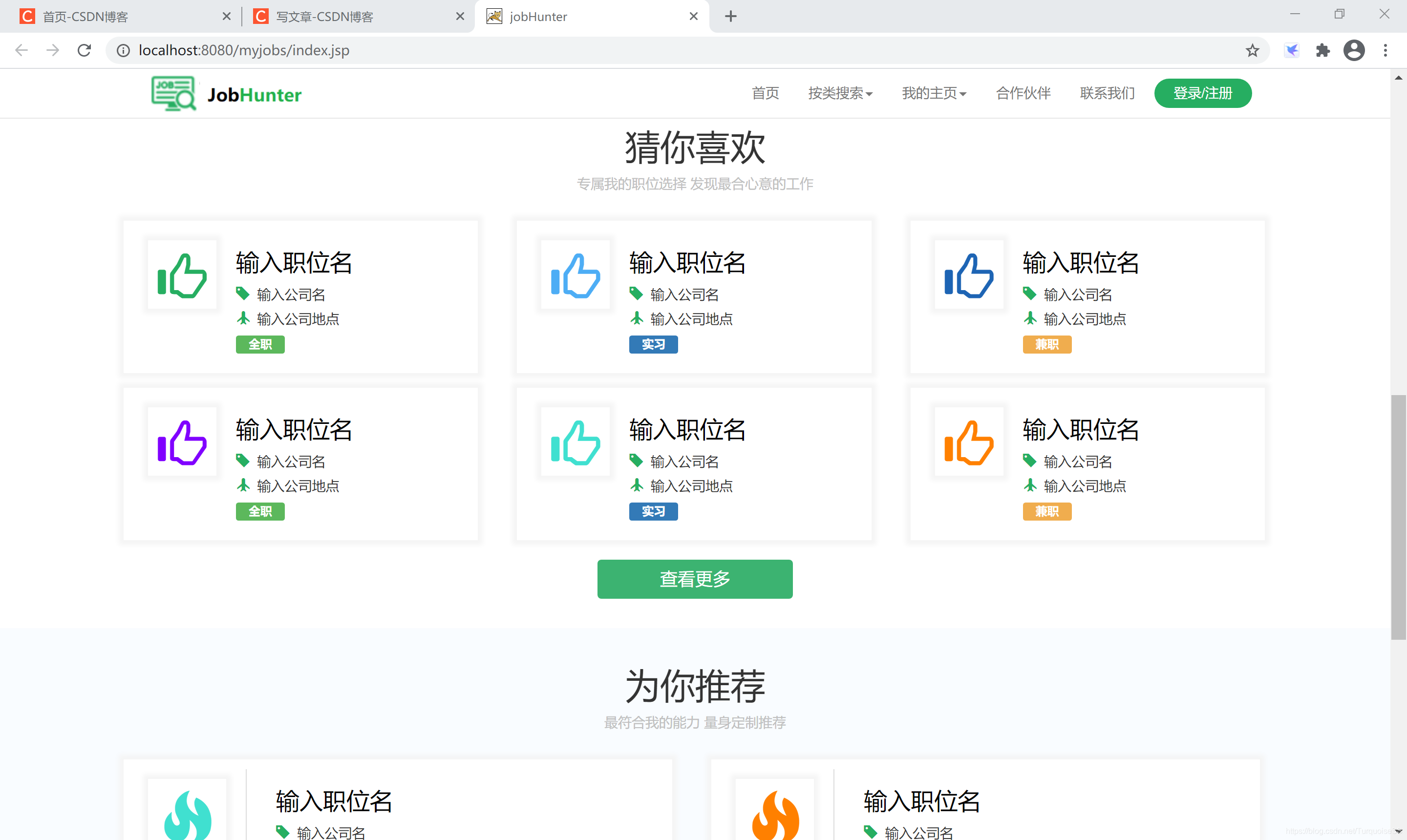The width and height of the screenshot is (1407, 840).
Task: Open the Chrome profile avatar
Action: pos(1354,50)
